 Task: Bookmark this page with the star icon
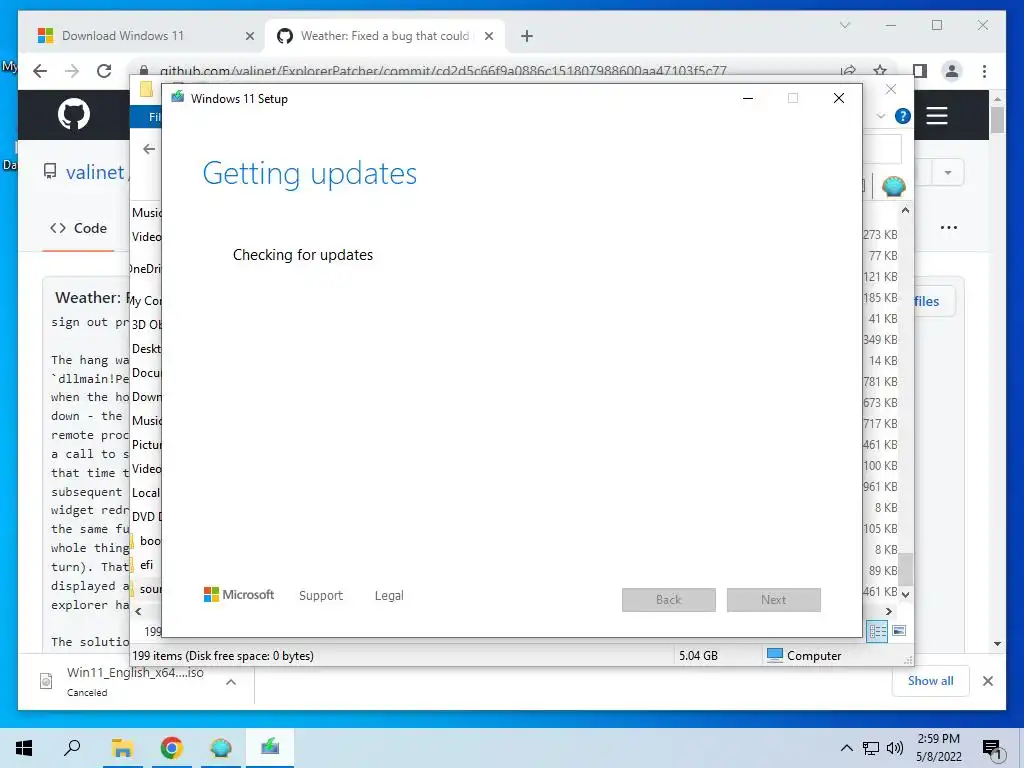(x=880, y=71)
